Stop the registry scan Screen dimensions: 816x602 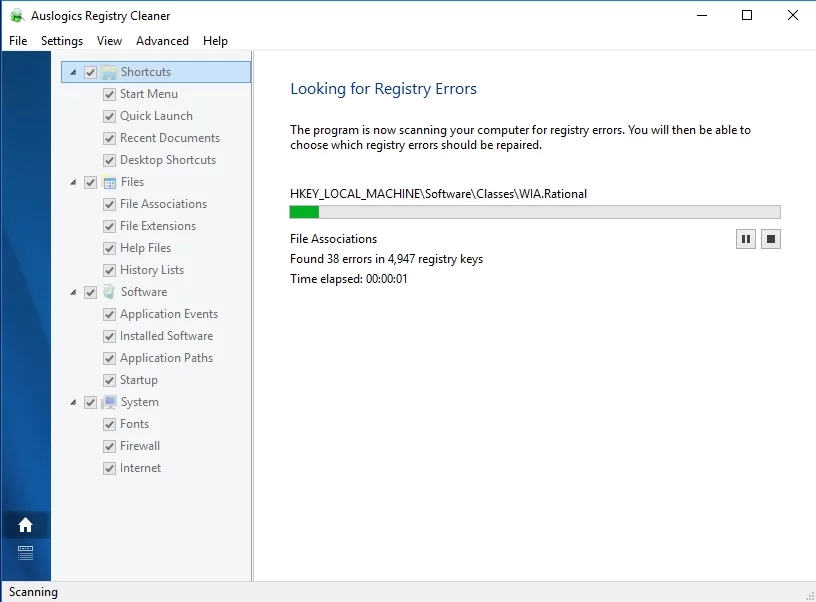coord(771,239)
